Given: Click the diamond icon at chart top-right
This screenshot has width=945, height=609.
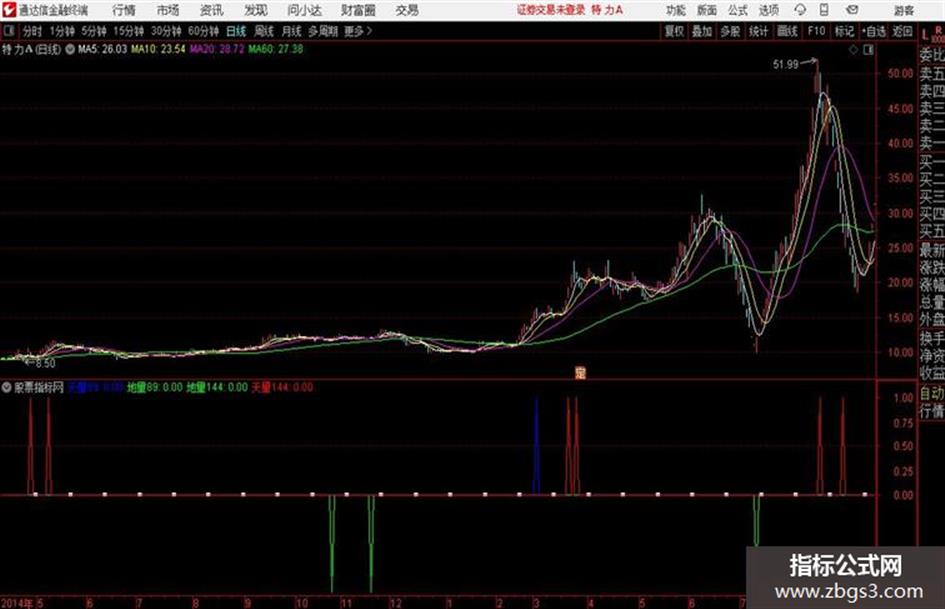Looking at the screenshot, I should [853, 50].
